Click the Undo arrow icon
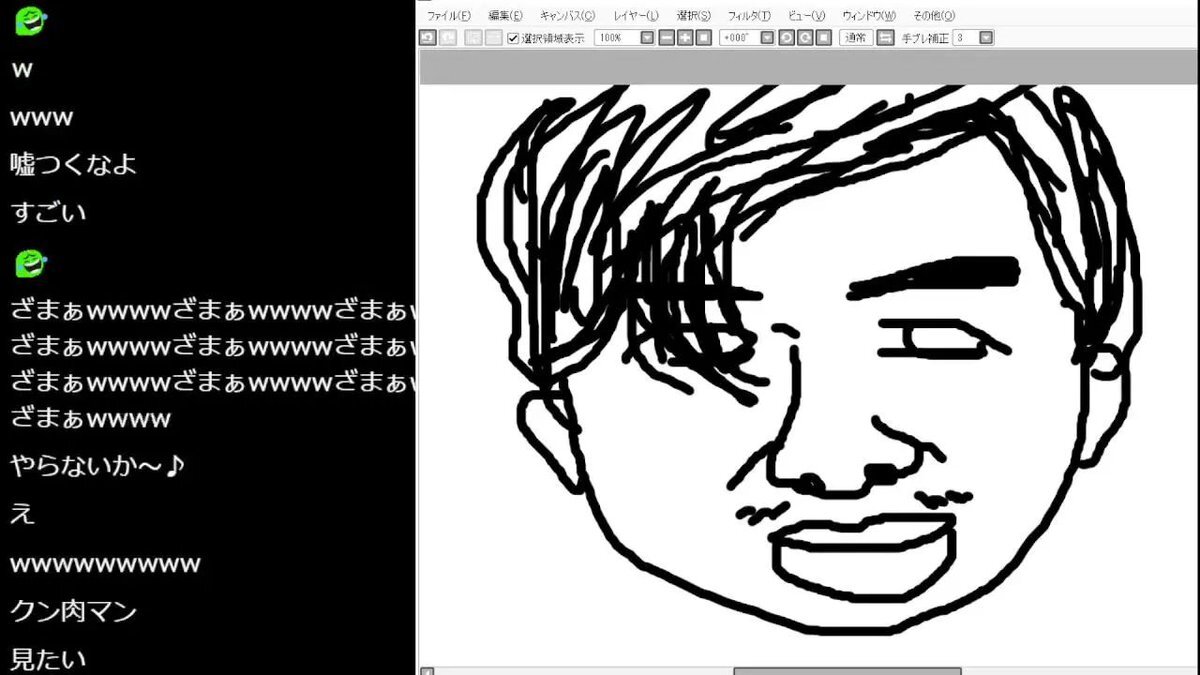Screen dimensions: 1200x675 coord(427,38)
